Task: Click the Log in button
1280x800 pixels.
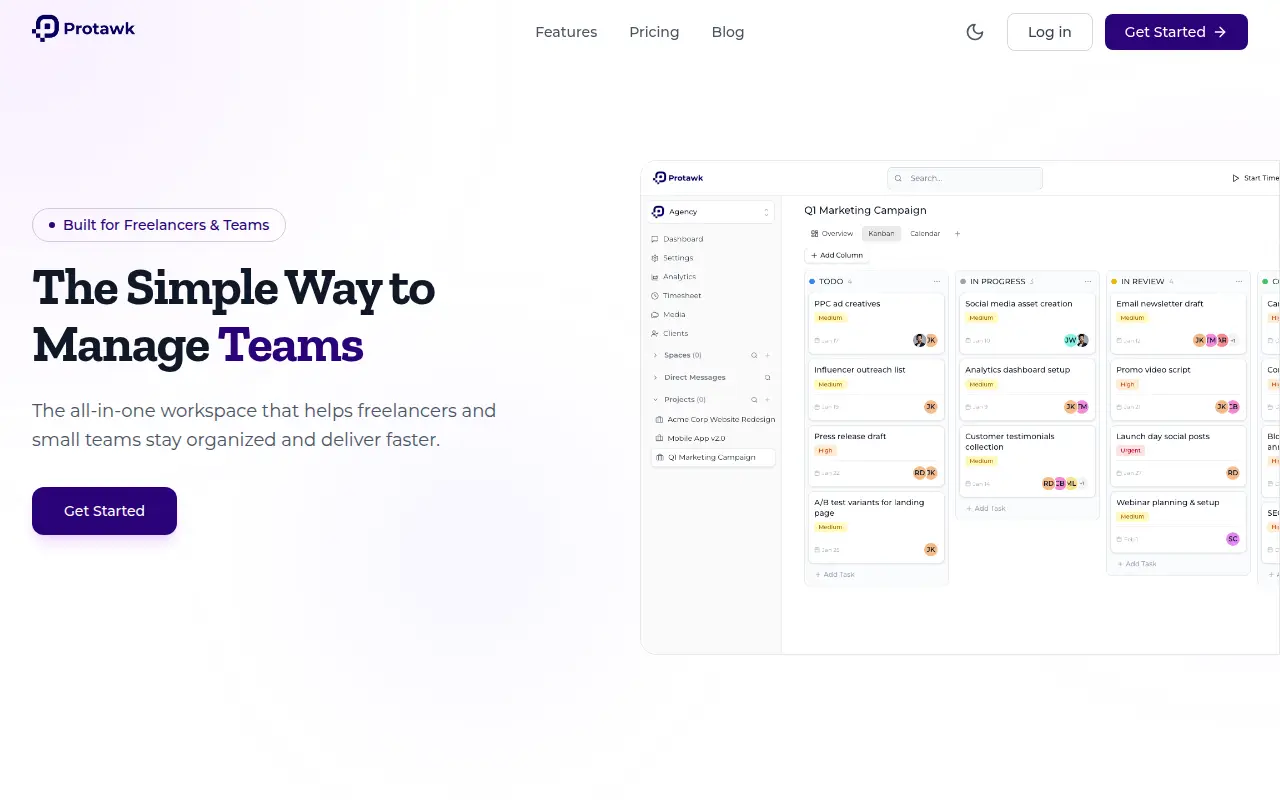Action: click(1050, 32)
